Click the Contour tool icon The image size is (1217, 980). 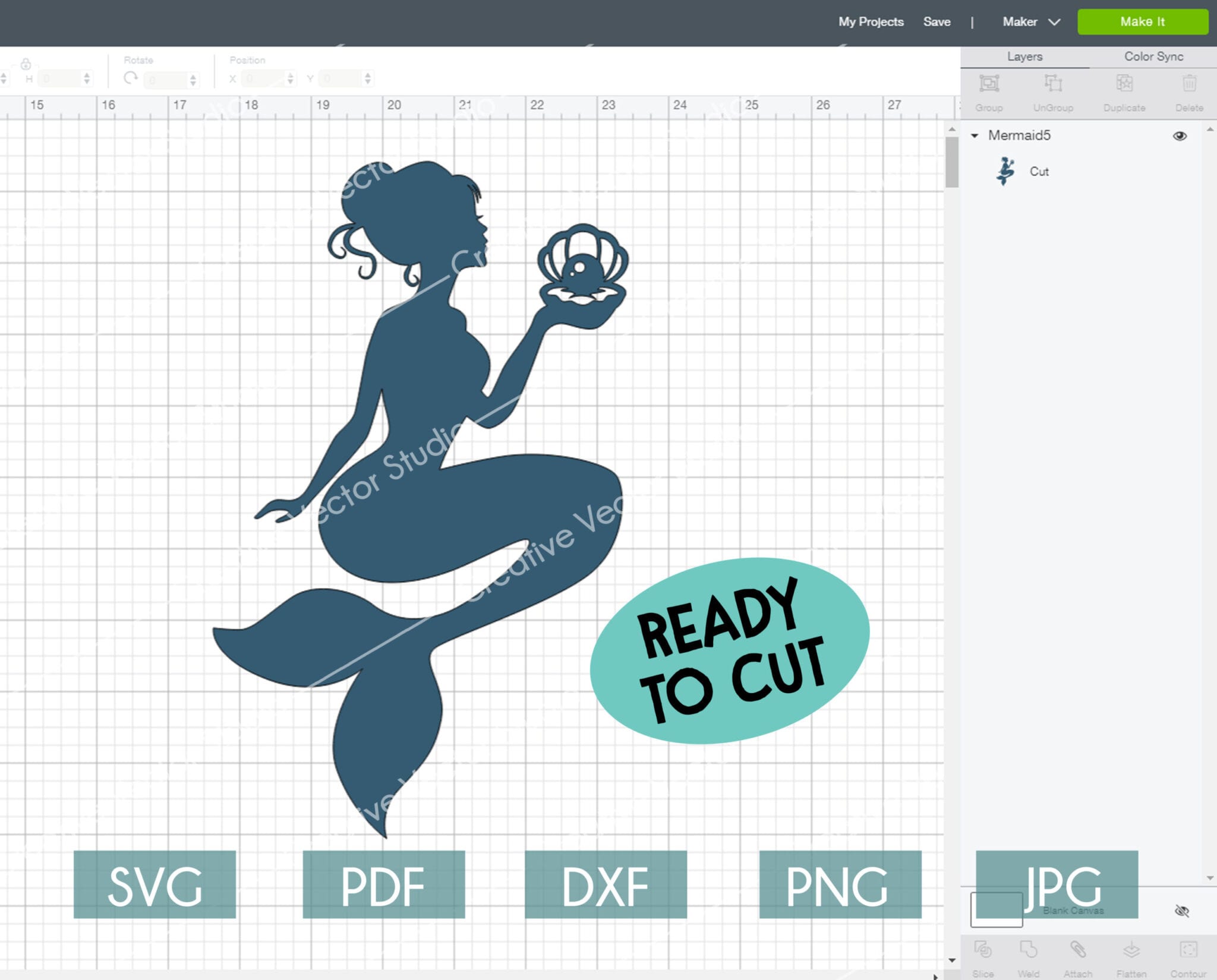pyautogui.click(x=1188, y=949)
